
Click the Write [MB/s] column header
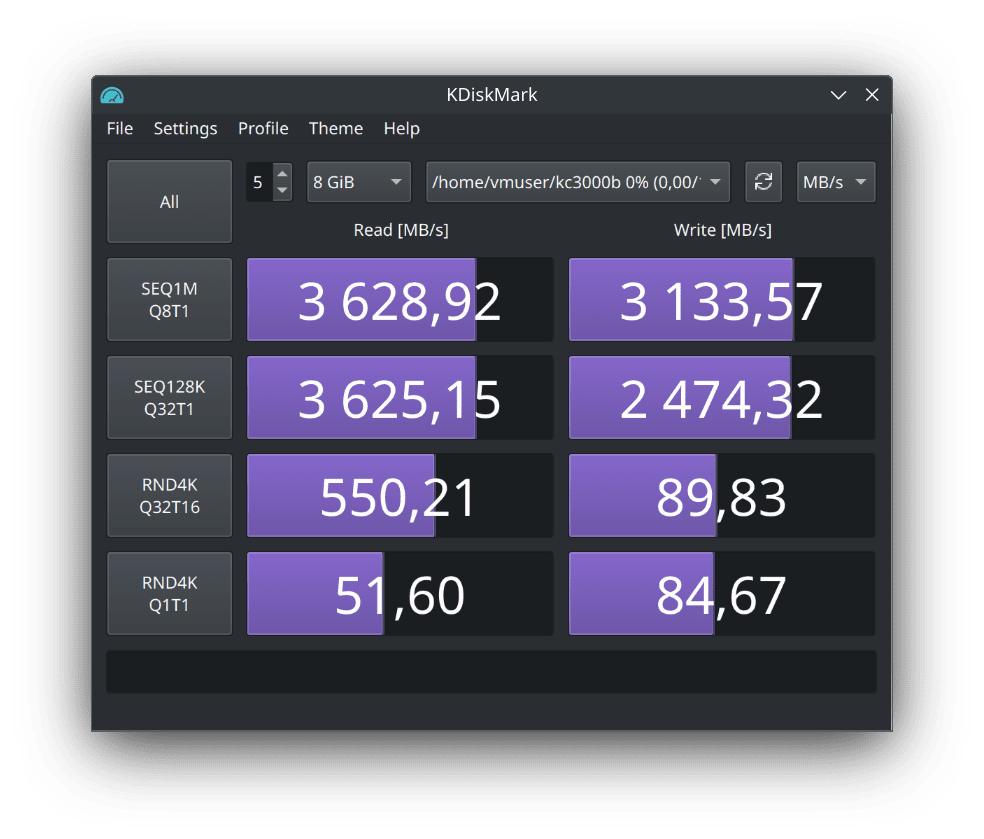722,230
